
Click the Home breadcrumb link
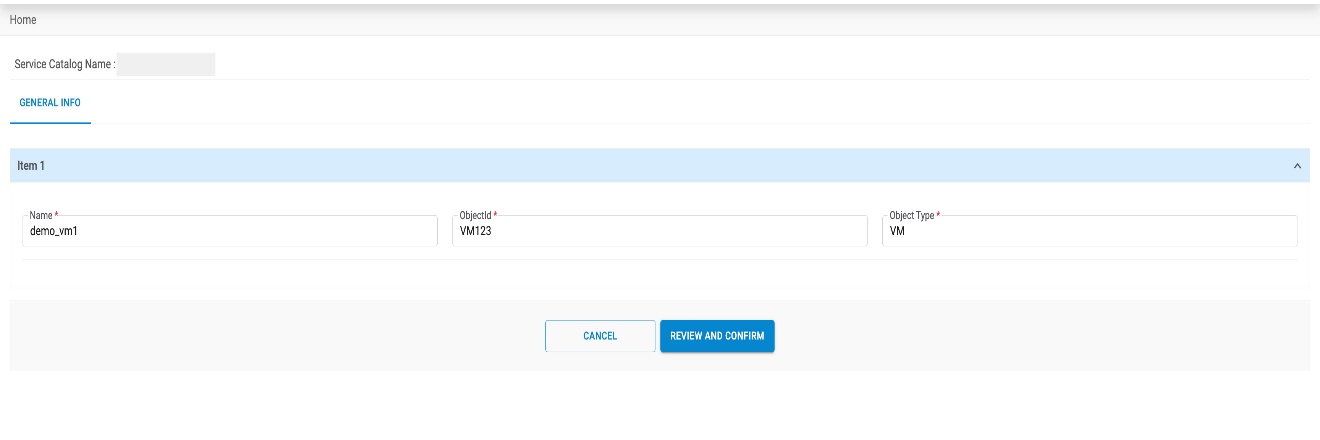coord(23,20)
